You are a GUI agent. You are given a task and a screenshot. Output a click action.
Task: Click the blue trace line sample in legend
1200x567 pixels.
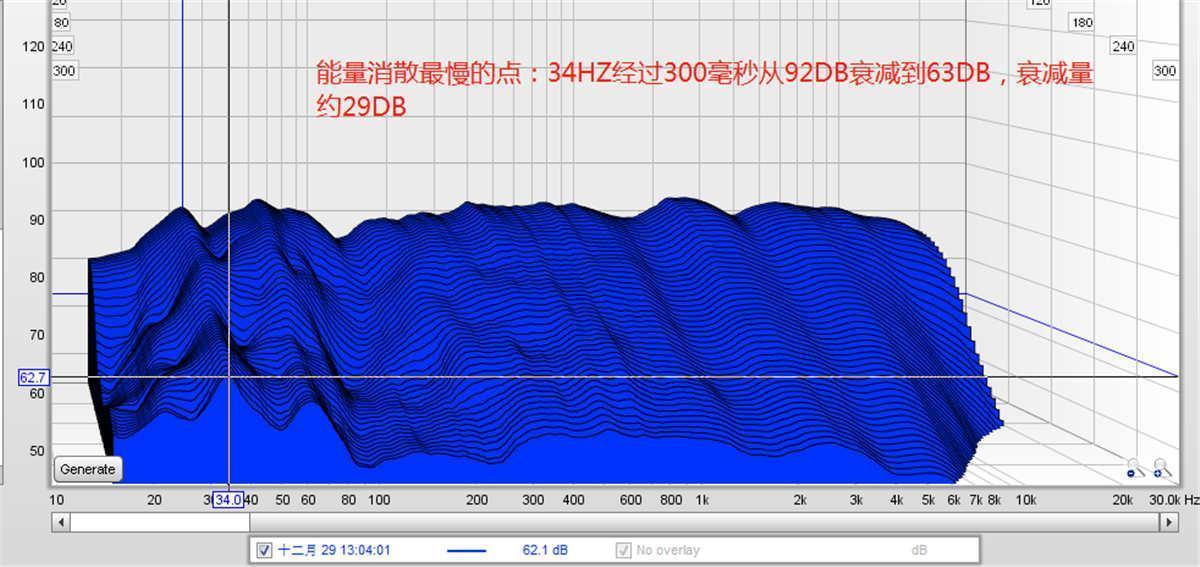(x=466, y=550)
